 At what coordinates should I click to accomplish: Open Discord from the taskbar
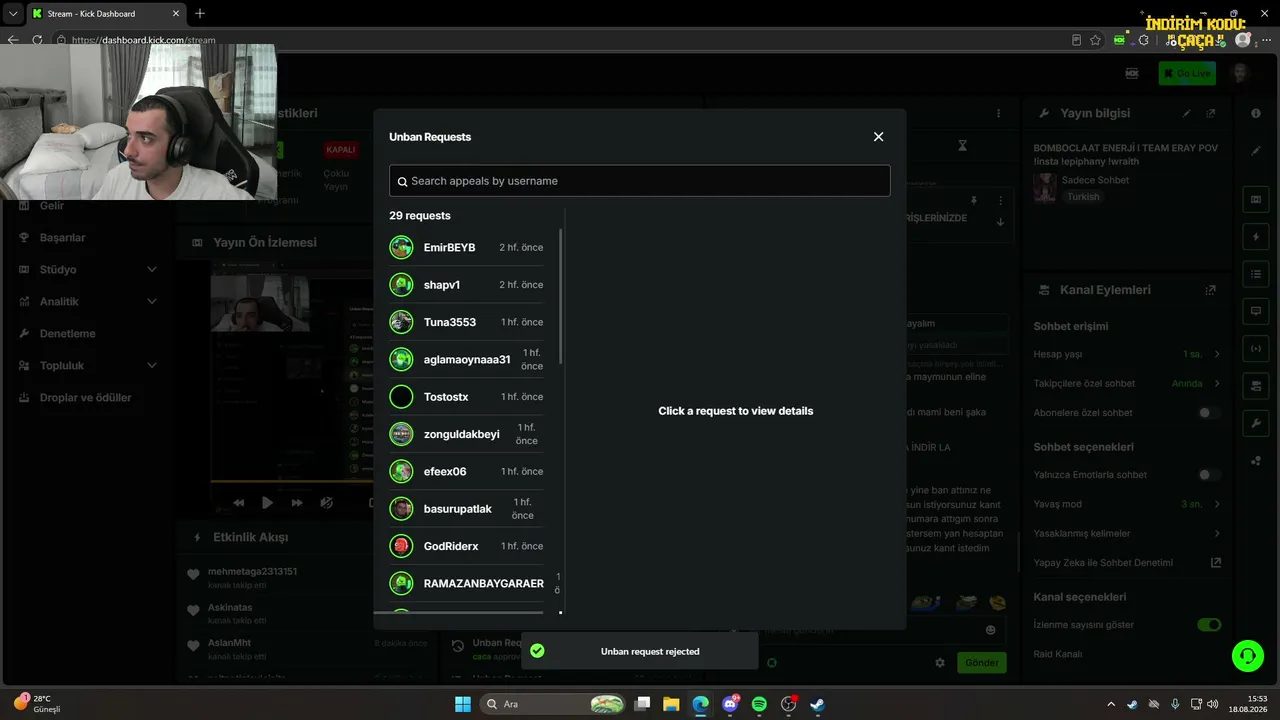730,704
